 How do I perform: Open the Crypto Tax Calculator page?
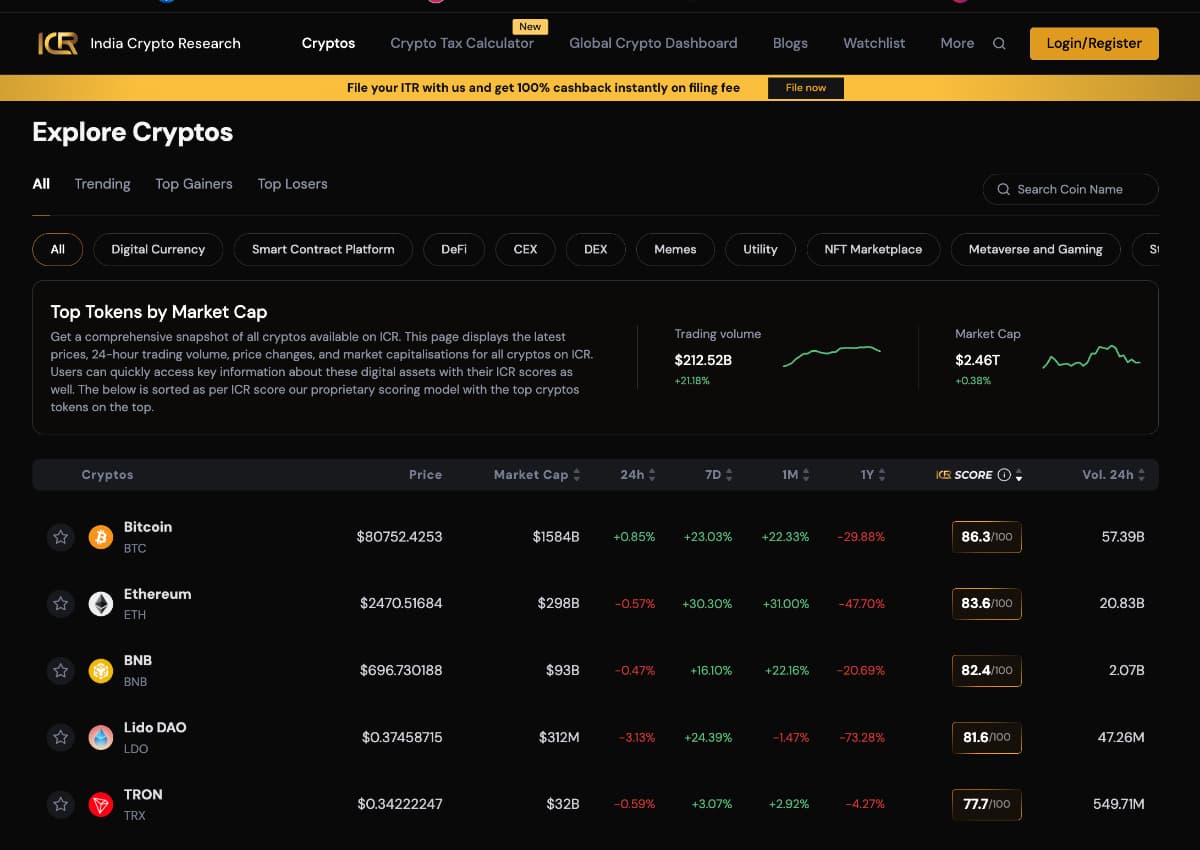pos(462,43)
